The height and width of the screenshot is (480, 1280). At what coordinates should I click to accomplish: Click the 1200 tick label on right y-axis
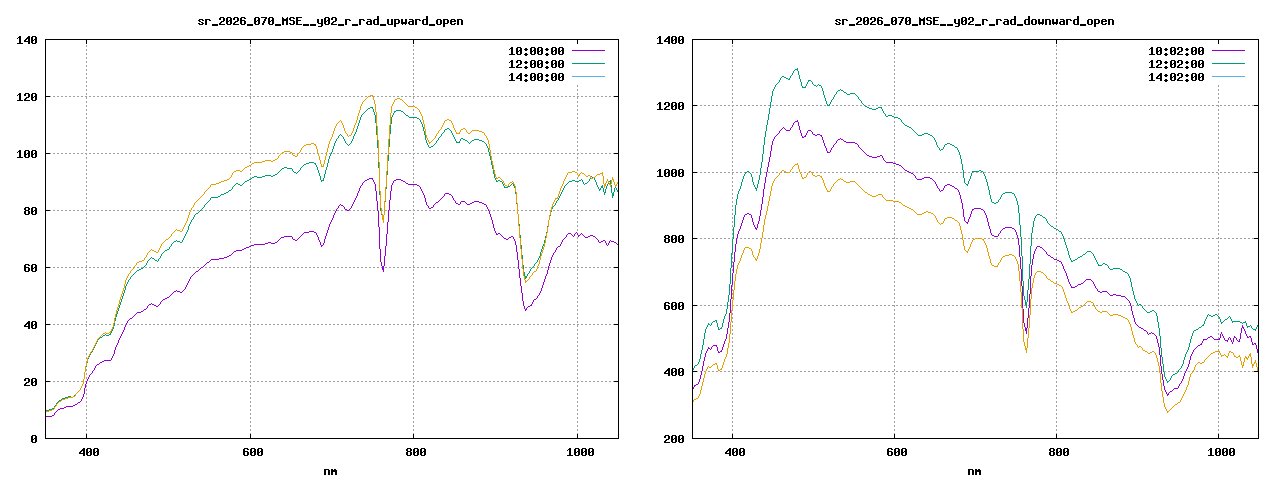[670, 106]
